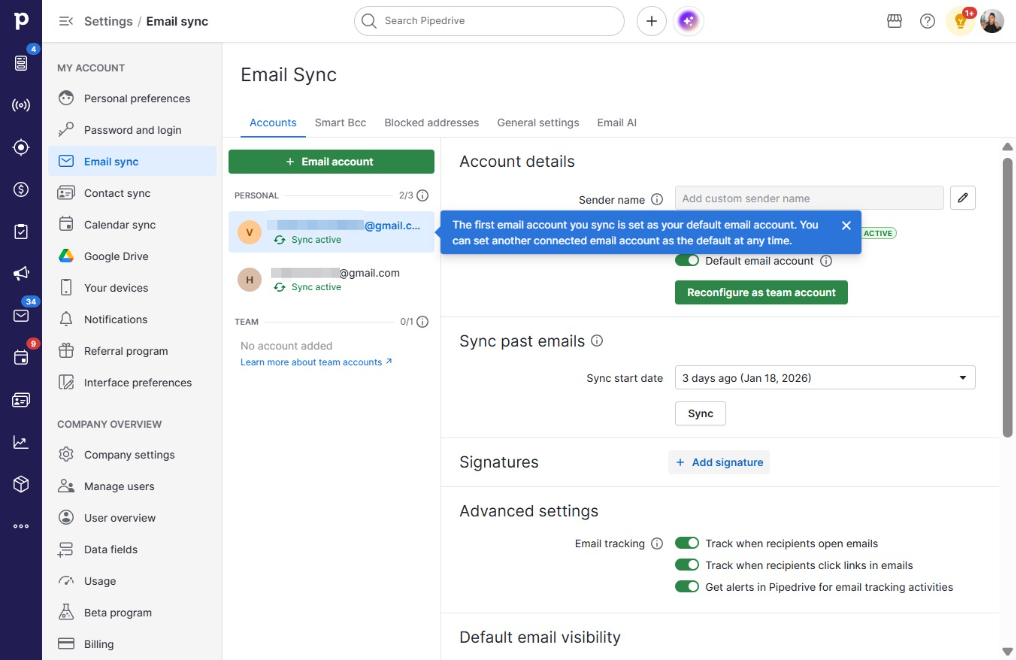The width and height of the screenshot is (1016, 660).
Task: Open Products cube icon in sidebar
Action: pyautogui.click(x=21, y=484)
